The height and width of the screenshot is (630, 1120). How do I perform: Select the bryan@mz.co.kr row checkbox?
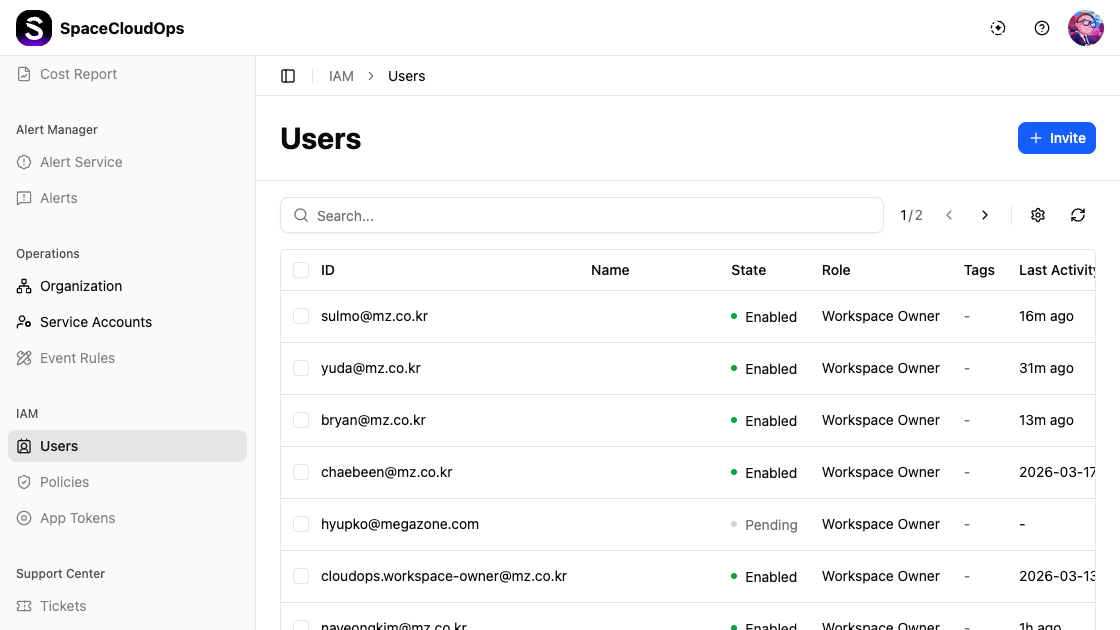[x=301, y=420]
